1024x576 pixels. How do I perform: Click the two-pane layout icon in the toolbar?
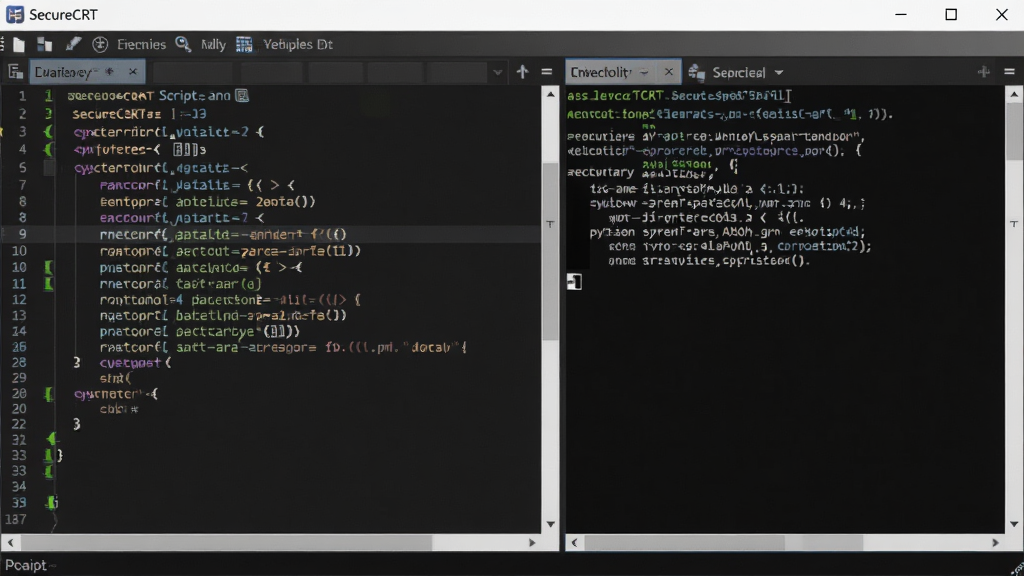(44, 44)
